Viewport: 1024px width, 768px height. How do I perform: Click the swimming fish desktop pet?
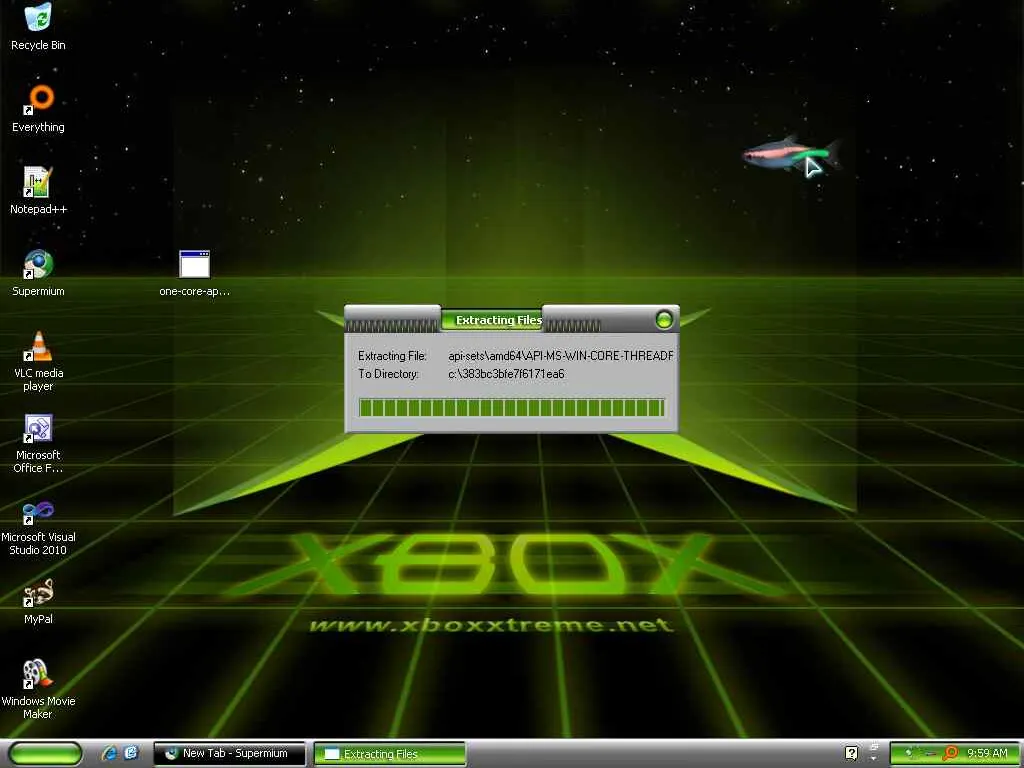[x=790, y=154]
